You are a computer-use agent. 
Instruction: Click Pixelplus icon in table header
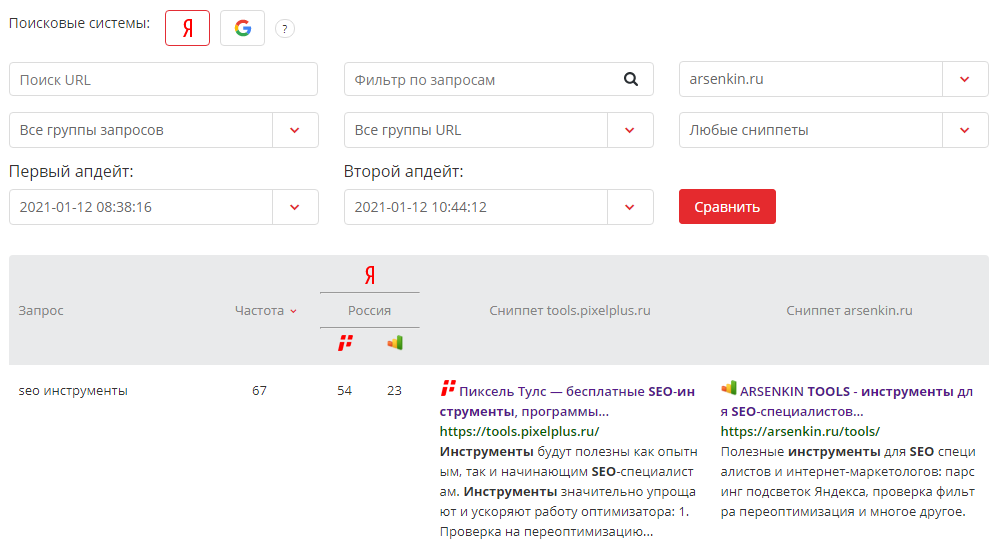click(345, 343)
